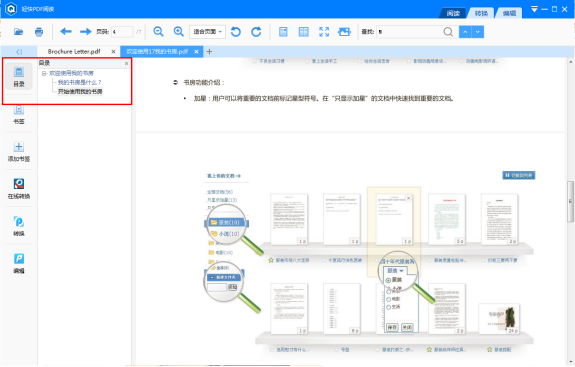575x367 pixels.
Task: Select outline entry 欢迎使用我的书房
Action: tap(71, 73)
